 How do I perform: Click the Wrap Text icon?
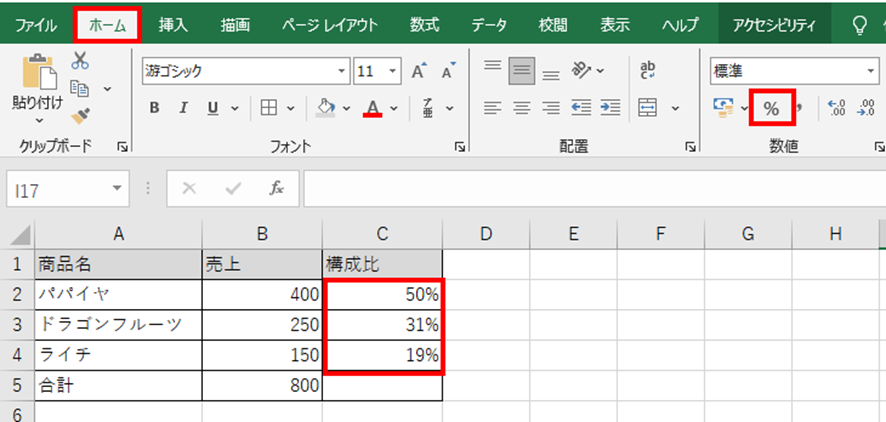click(x=648, y=69)
